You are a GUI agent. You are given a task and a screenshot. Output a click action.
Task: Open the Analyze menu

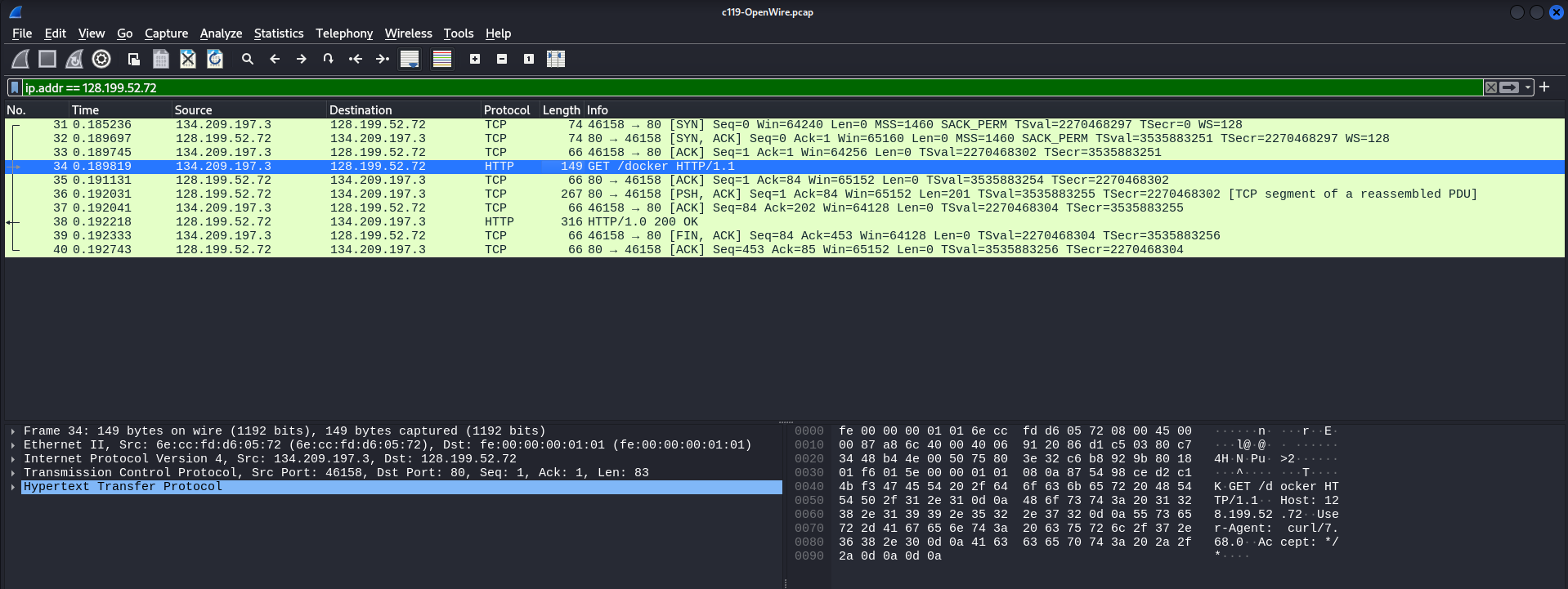click(221, 33)
